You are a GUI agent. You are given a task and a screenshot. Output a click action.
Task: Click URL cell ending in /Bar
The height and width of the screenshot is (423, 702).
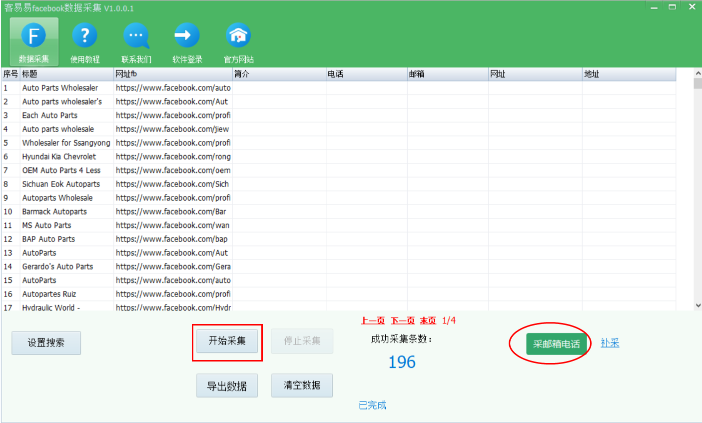point(173,212)
